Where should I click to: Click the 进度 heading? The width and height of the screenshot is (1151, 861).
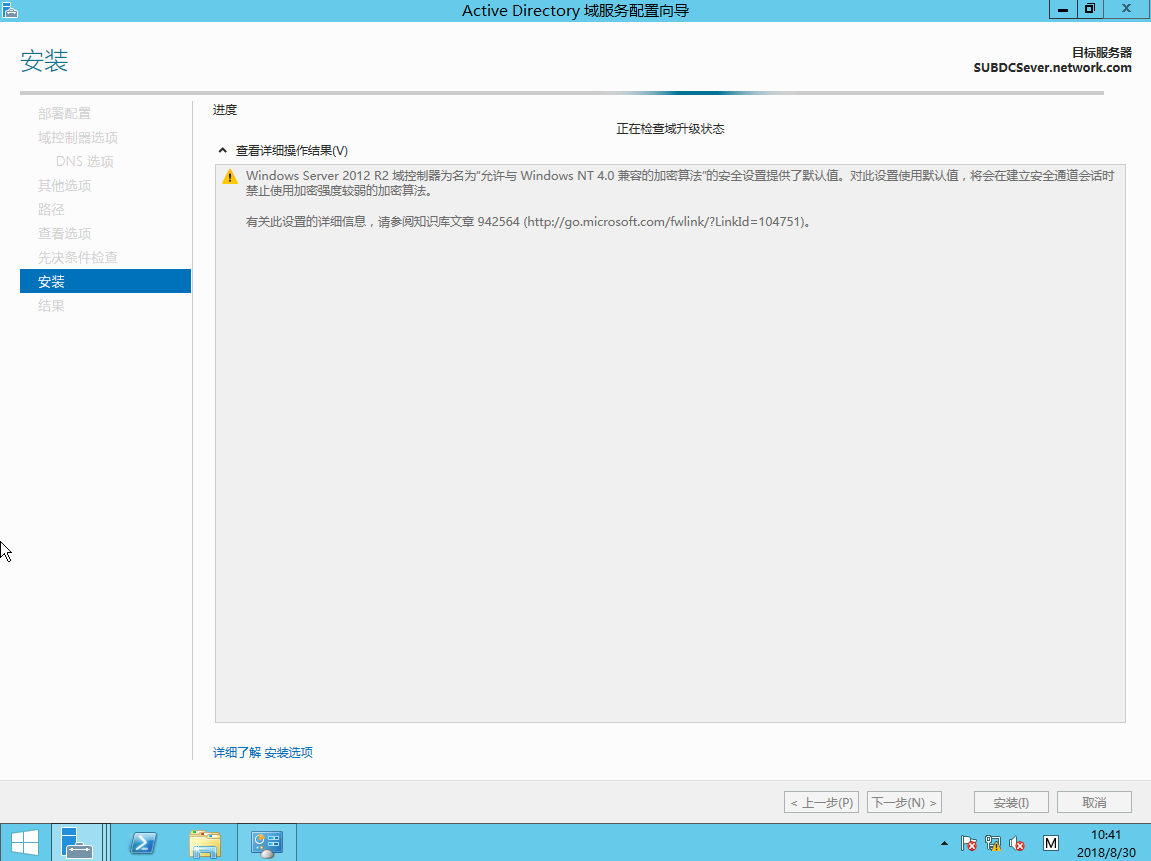[225, 110]
